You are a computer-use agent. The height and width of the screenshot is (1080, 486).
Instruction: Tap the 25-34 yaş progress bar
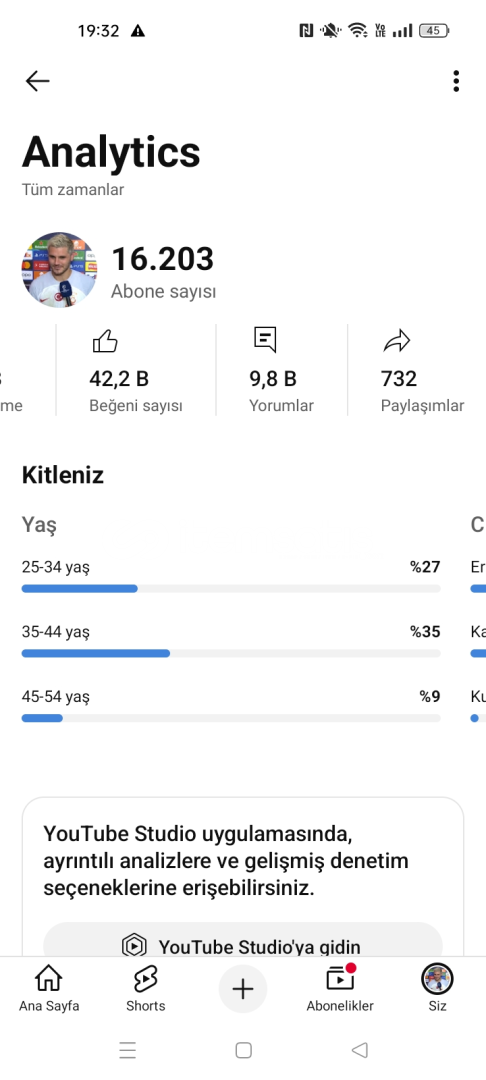[x=231, y=588]
